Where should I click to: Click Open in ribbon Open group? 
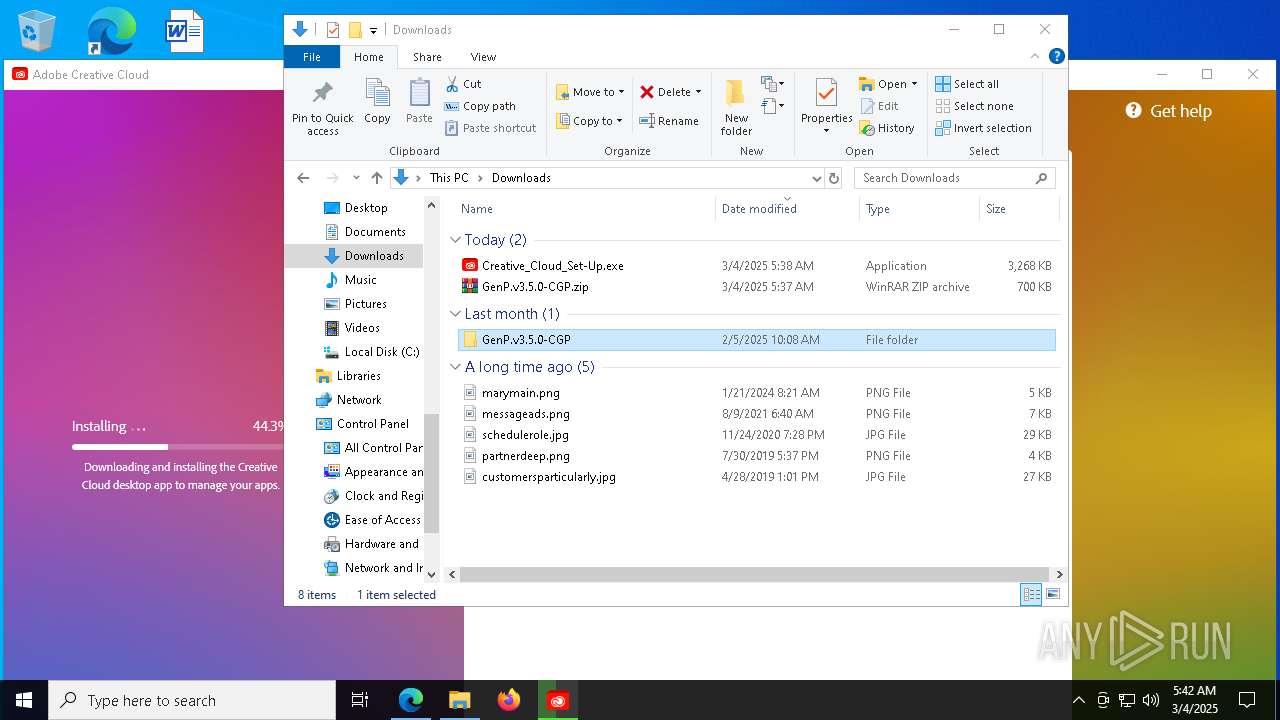point(882,84)
